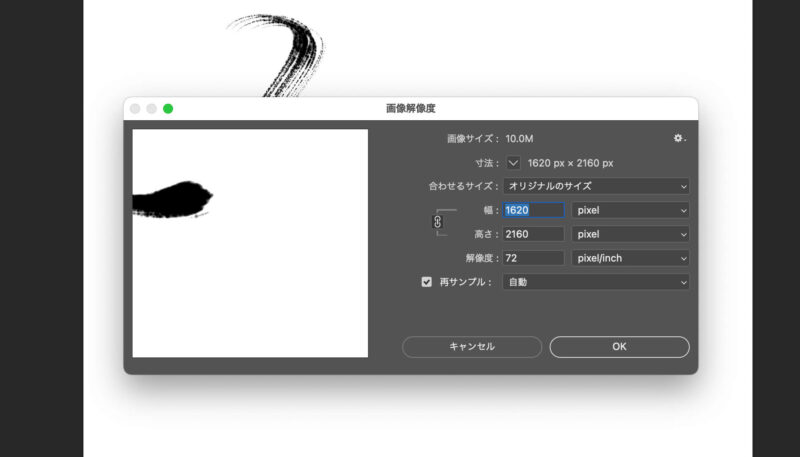Confirm with the OK button
Viewport: 800px width, 457px height.
[619, 347]
